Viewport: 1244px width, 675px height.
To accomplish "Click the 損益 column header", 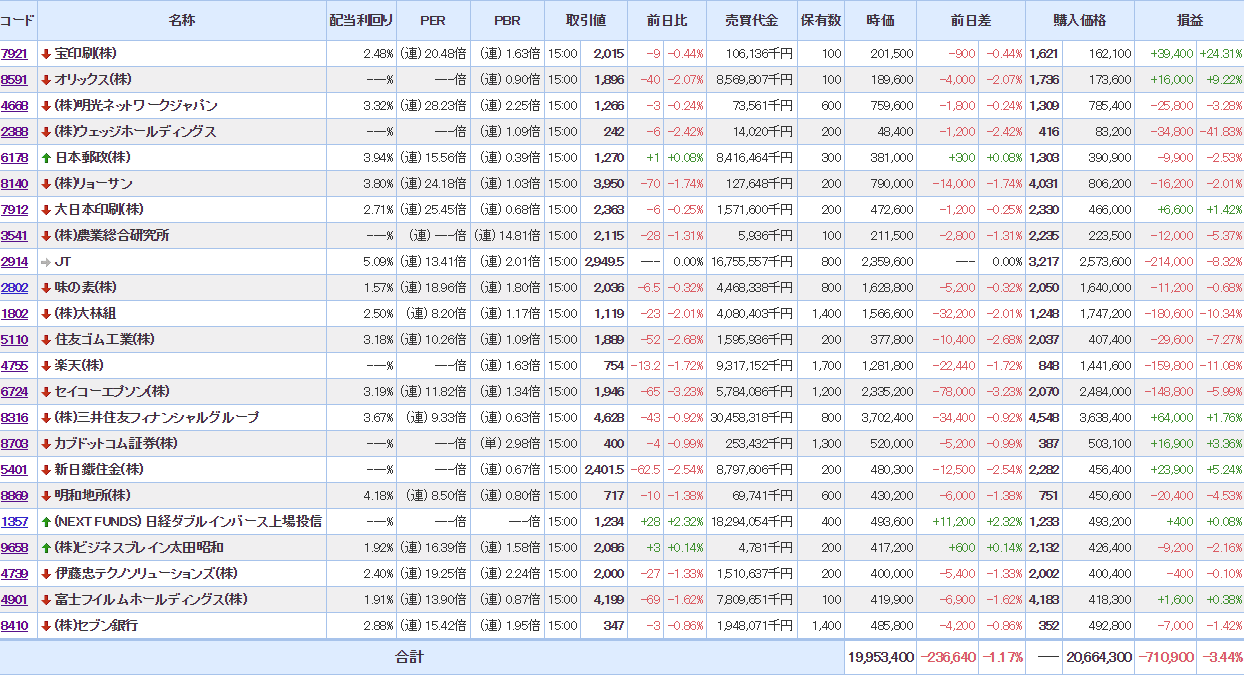I will pyautogui.click(x=1189, y=20).
